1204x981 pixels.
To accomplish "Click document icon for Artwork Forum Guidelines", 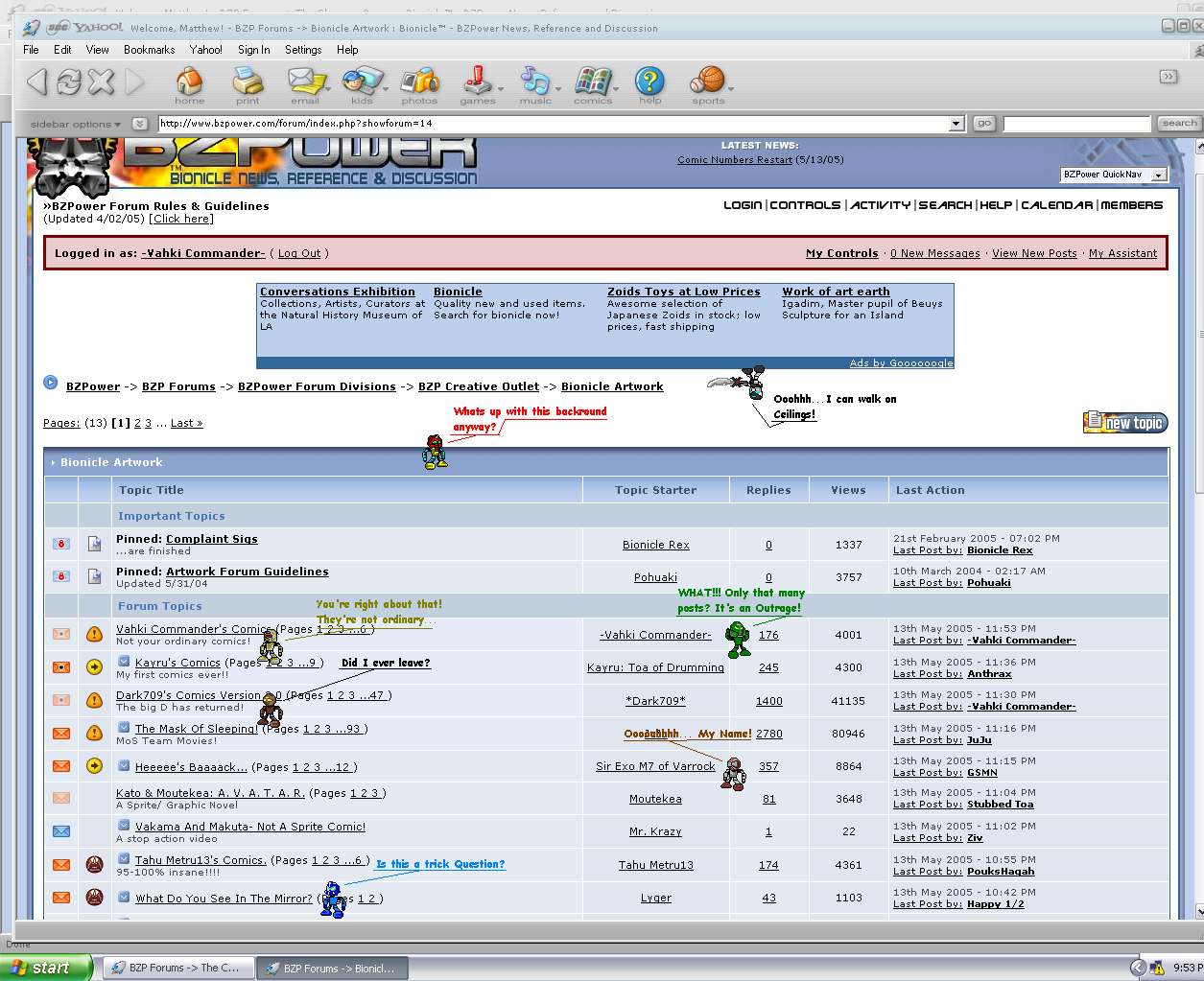I will tap(94, 576).
